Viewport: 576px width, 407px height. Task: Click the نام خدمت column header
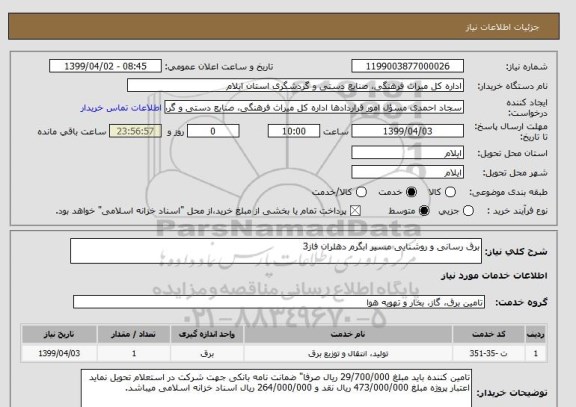(348, 334)
